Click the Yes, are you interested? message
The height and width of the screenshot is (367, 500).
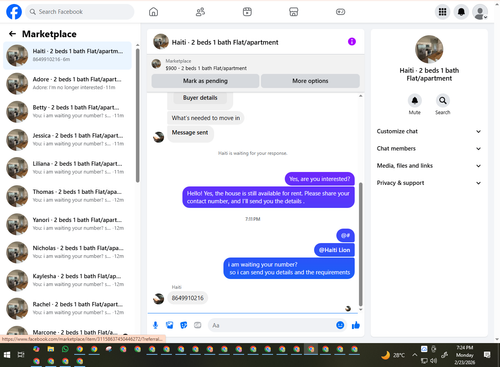320,179
